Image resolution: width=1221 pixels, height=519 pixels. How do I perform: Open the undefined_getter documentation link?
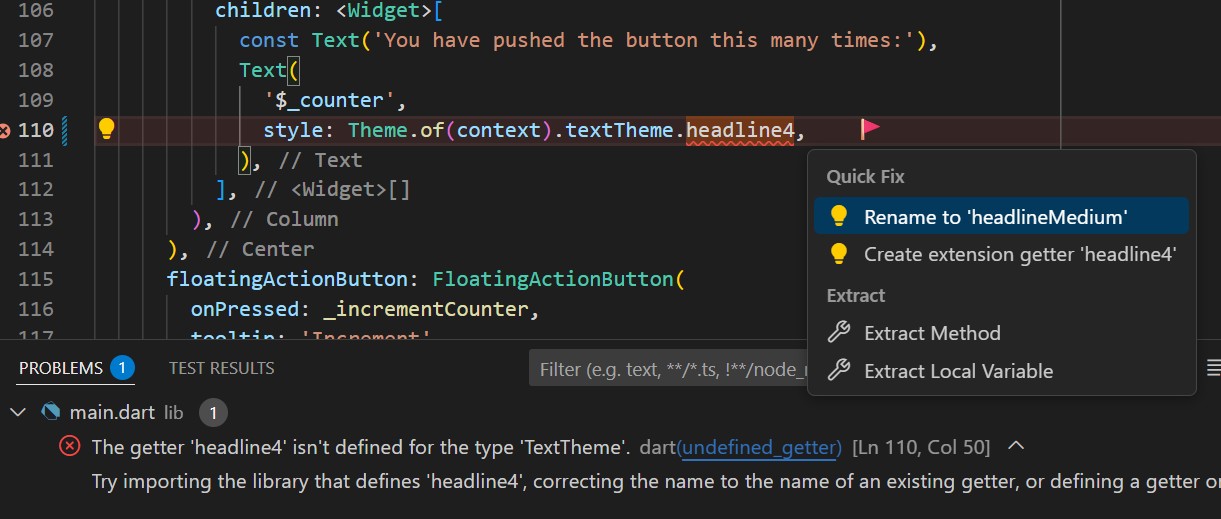pyautogui.click(x=759, y=446)
